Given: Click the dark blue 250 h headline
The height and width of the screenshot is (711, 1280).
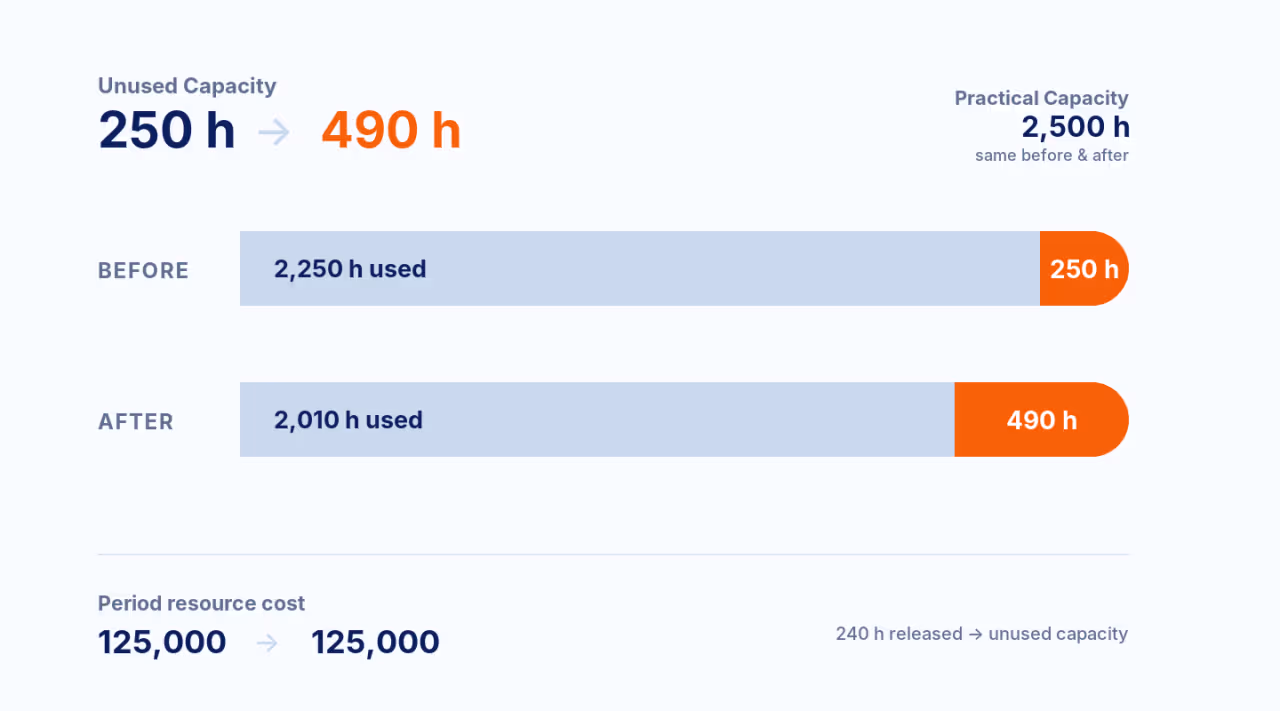Looking at the screenshot, I should pos(167,131).
